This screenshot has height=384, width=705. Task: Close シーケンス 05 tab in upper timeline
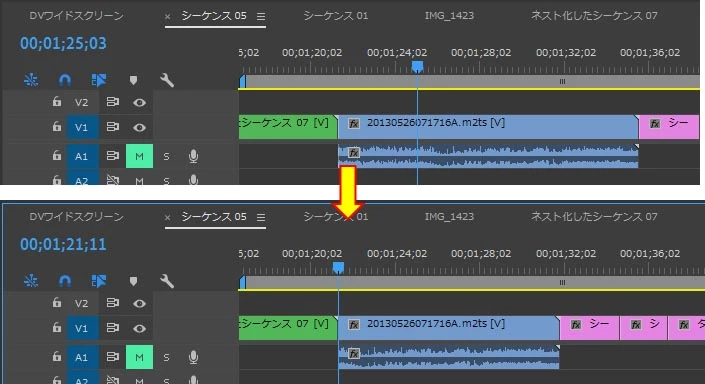(167, 17)
